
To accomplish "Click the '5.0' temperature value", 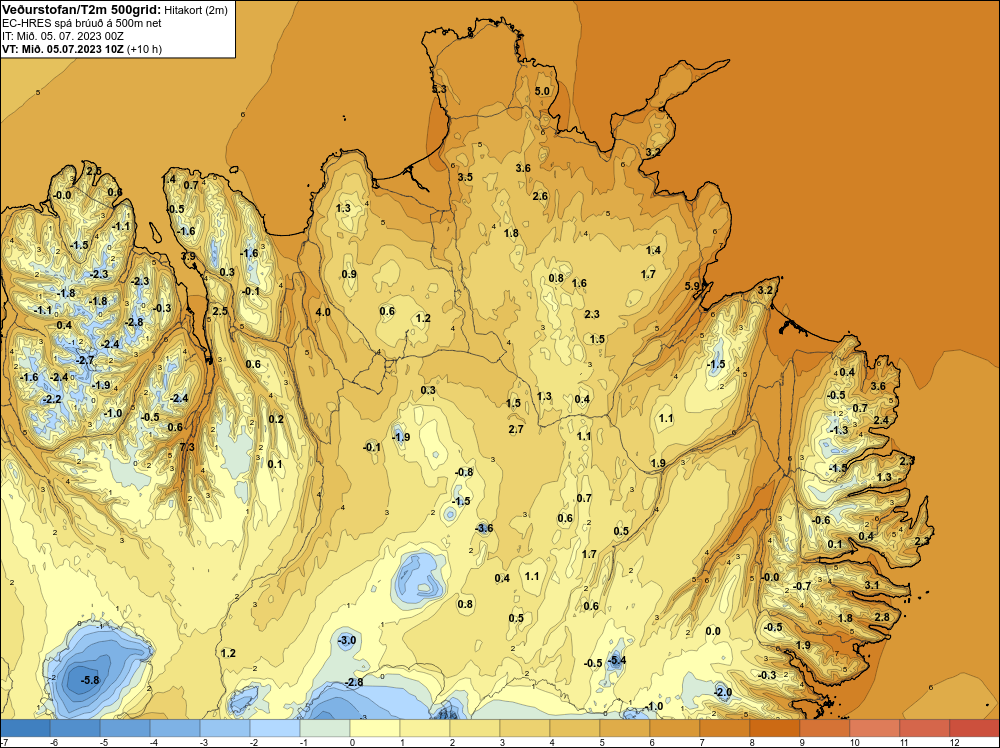I will pyautogui.click(x=541, y=91).
